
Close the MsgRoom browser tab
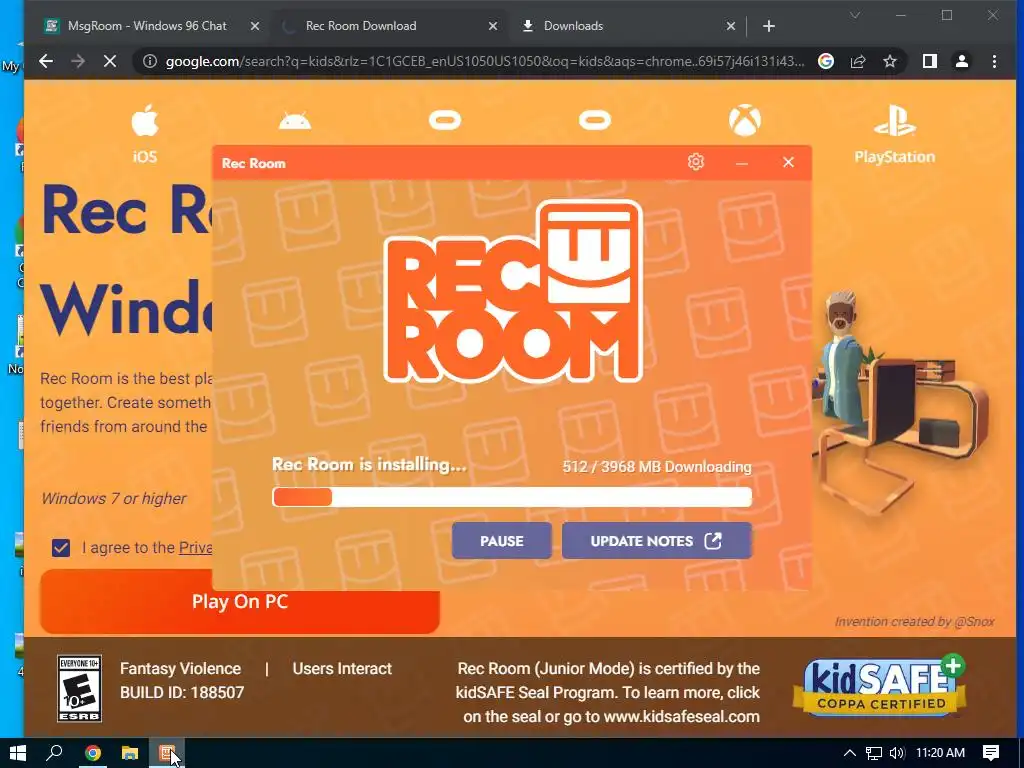[255, 26]
